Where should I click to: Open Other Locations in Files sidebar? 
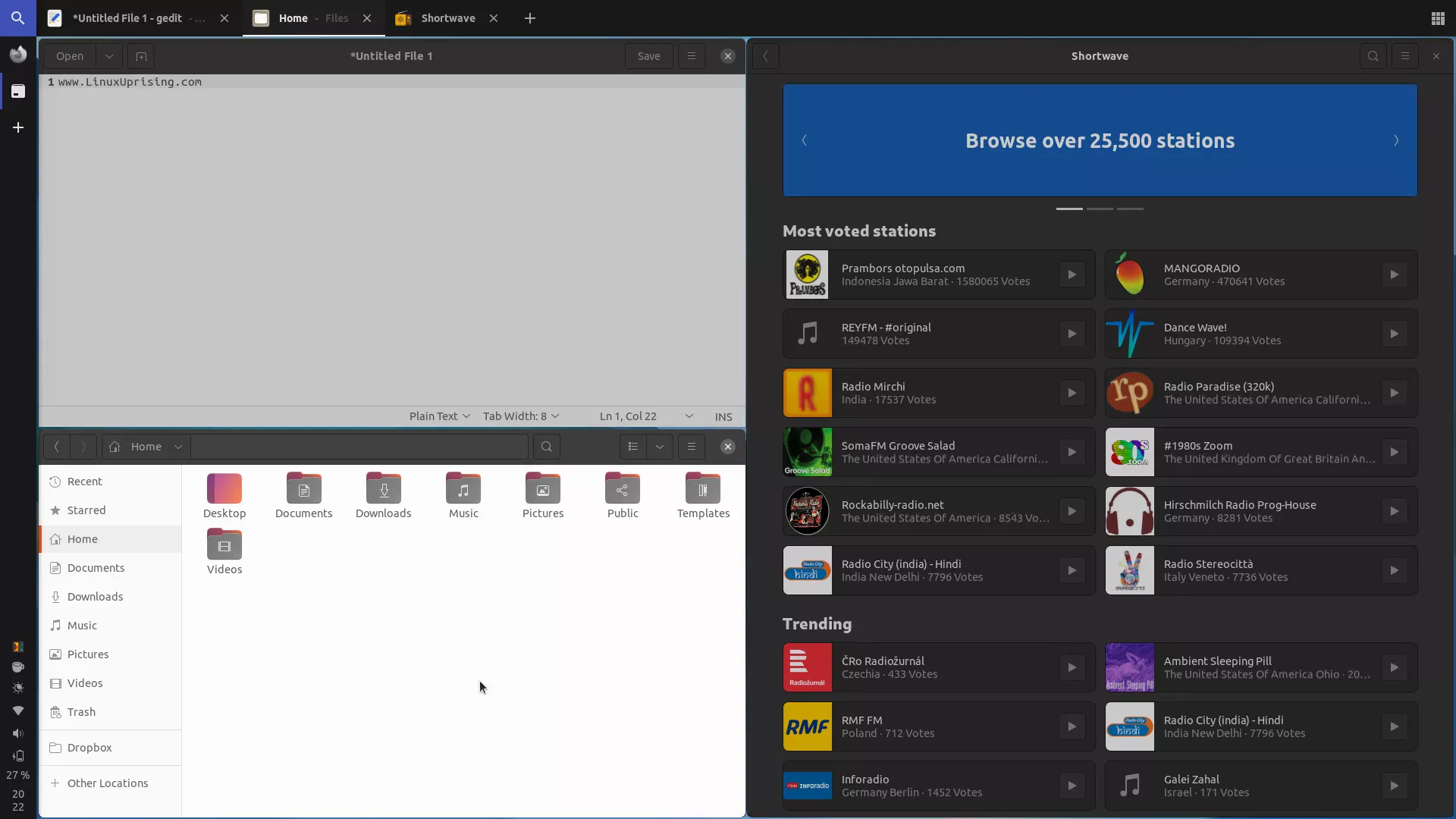(110, 783)
